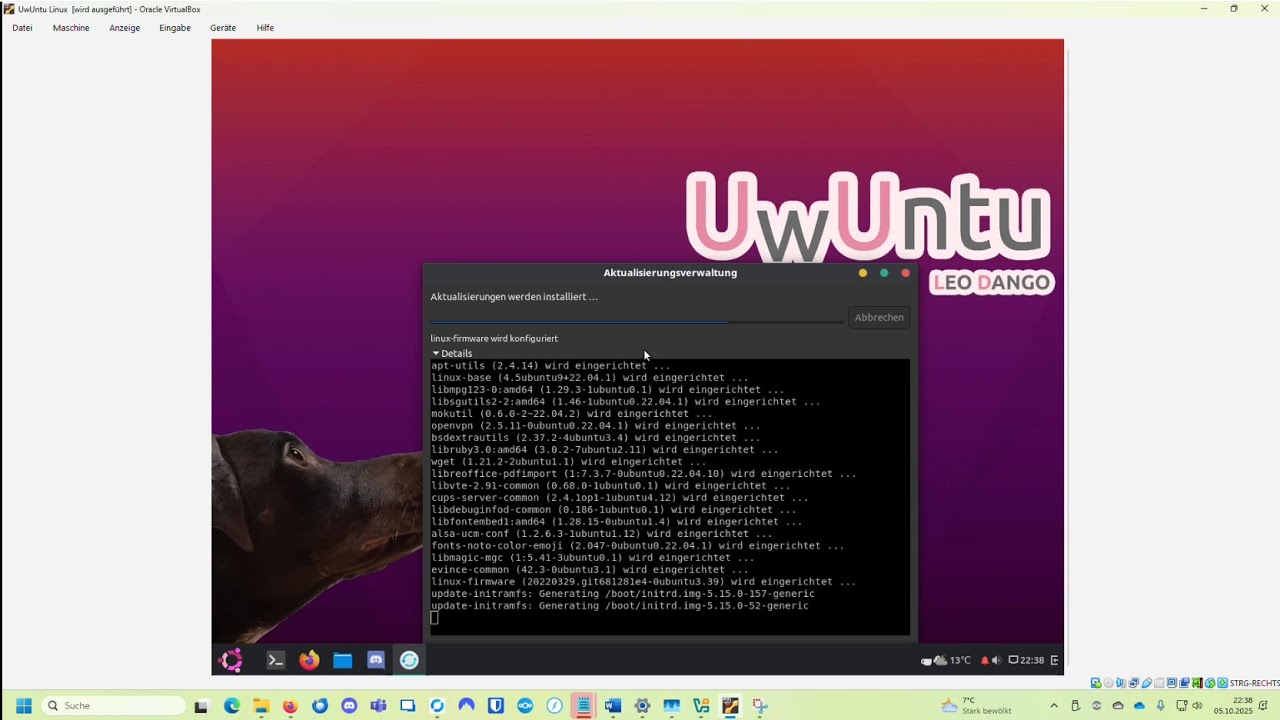Click the VirtualBox USB status icon

click(1146, 683)
